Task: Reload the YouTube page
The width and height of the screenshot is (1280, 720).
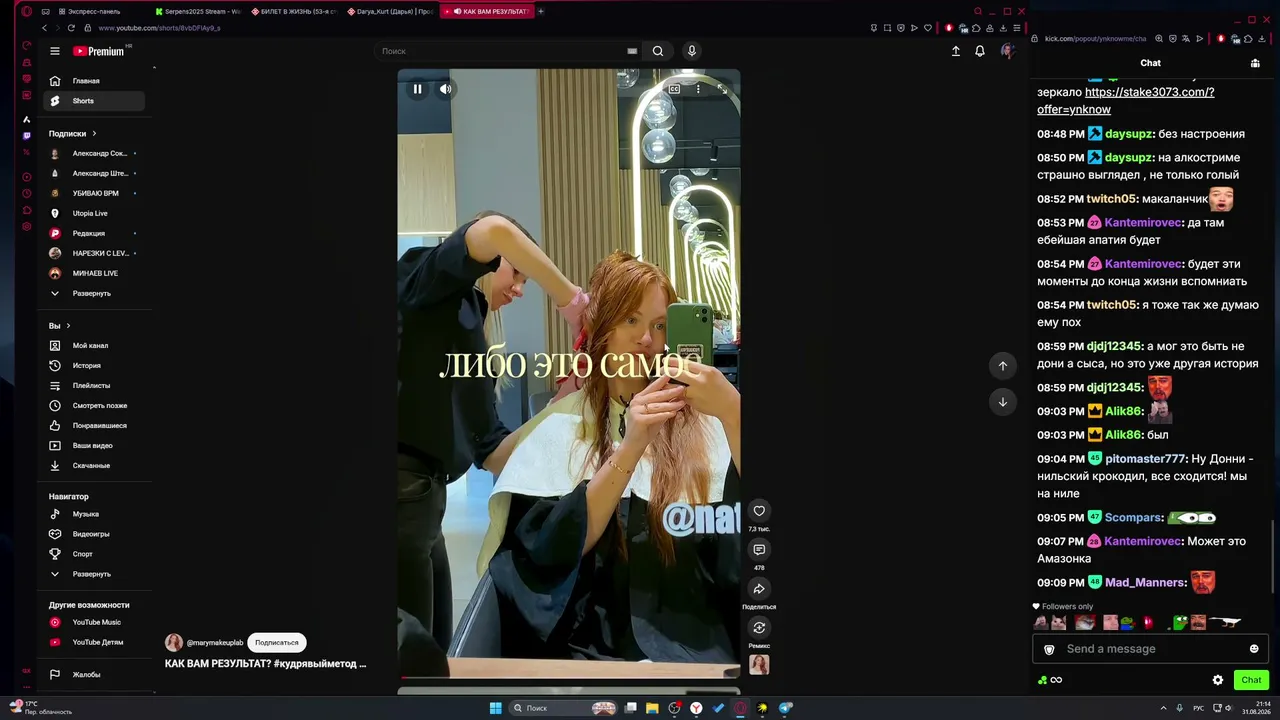Action: [70, 28]
